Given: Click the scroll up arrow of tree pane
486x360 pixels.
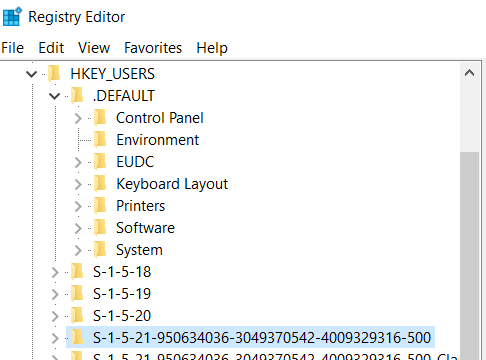Looking at the screenshot, I should pos(469,73).
